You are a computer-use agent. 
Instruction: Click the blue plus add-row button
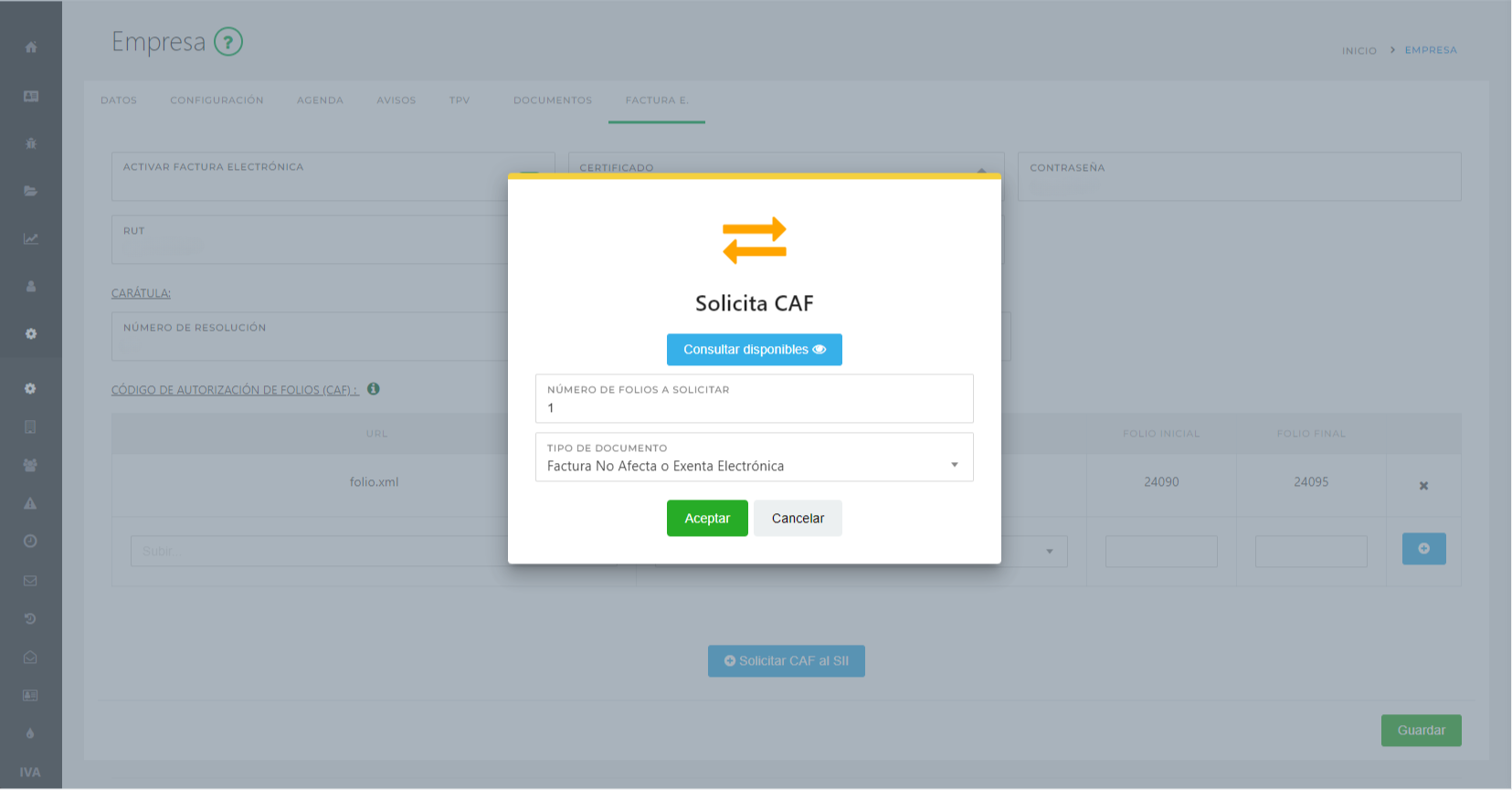pyautogui.click(x=1424, y=549)
